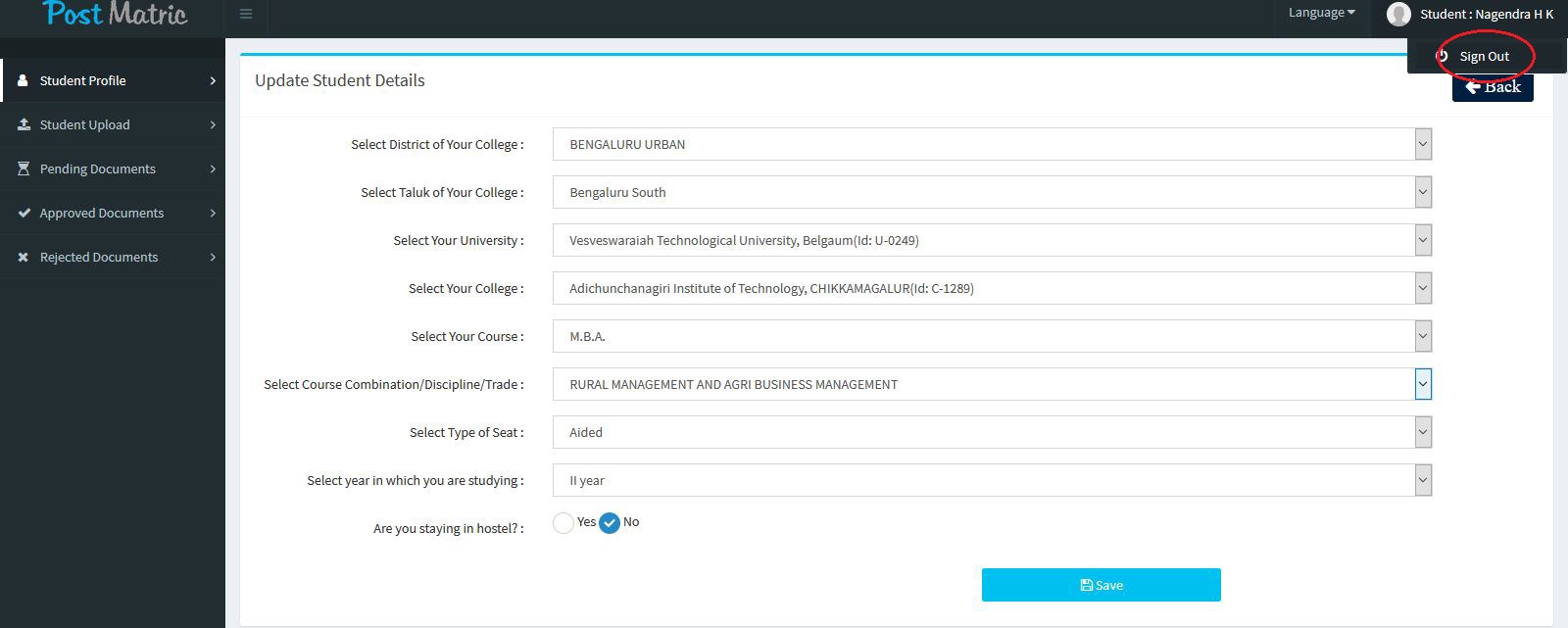Expand the Student Upload chevron
This screenshot has height=628, width=1568.
click(x=213, y=124)
